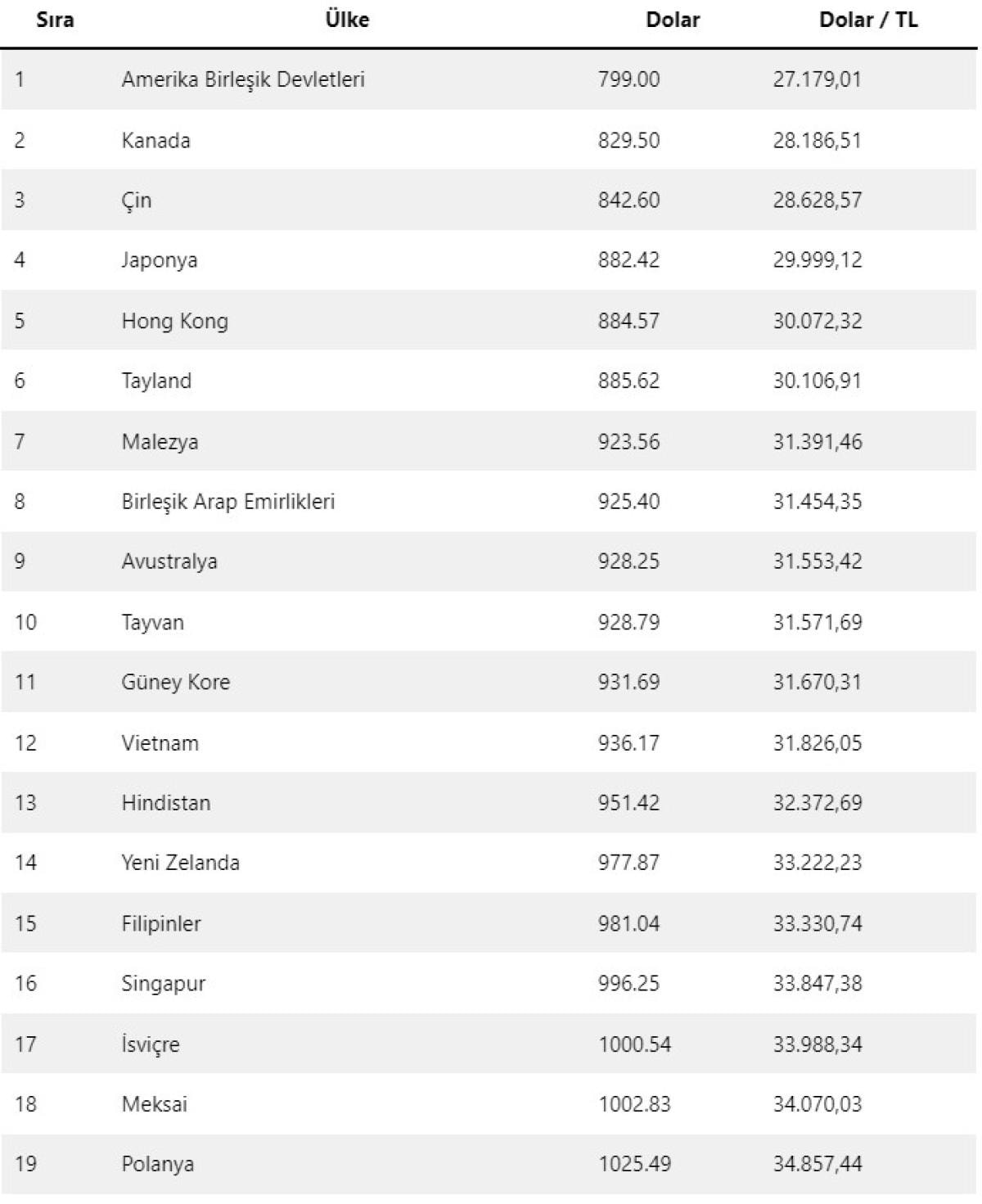Select the Güney Kore country cell
The image size is (982, 1204).
tap(175, 683)
